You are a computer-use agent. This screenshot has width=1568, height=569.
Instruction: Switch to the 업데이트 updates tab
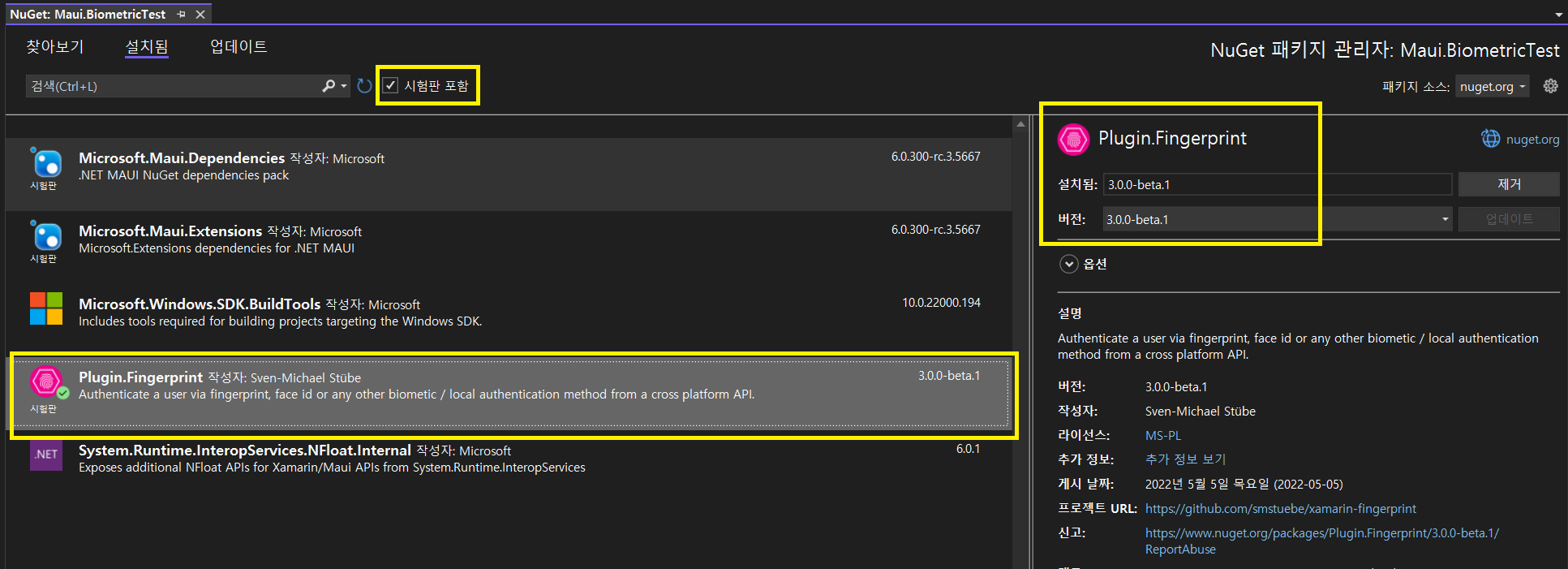[238, 46]
